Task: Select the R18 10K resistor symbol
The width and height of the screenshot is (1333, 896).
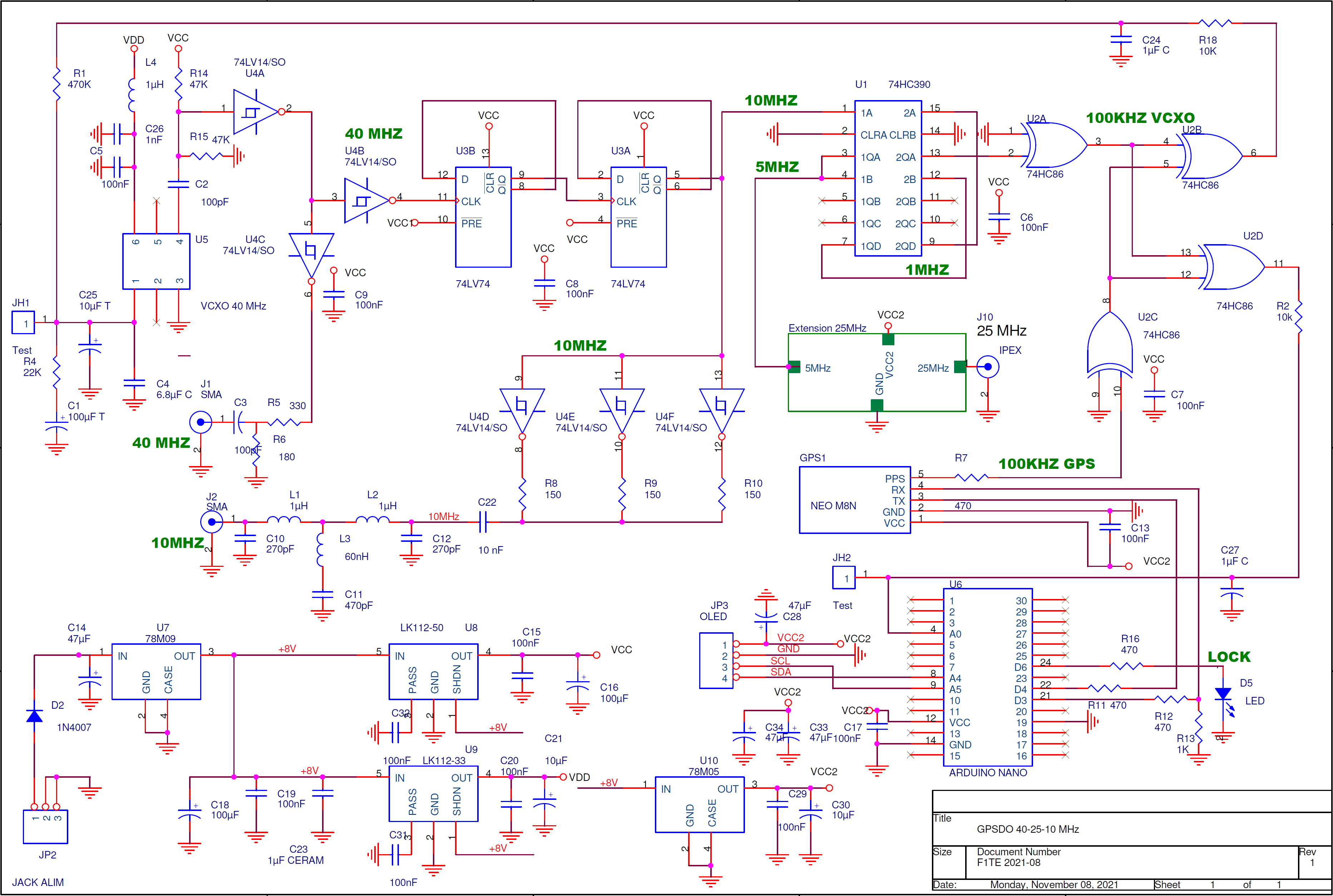Action: [1215, 23]
